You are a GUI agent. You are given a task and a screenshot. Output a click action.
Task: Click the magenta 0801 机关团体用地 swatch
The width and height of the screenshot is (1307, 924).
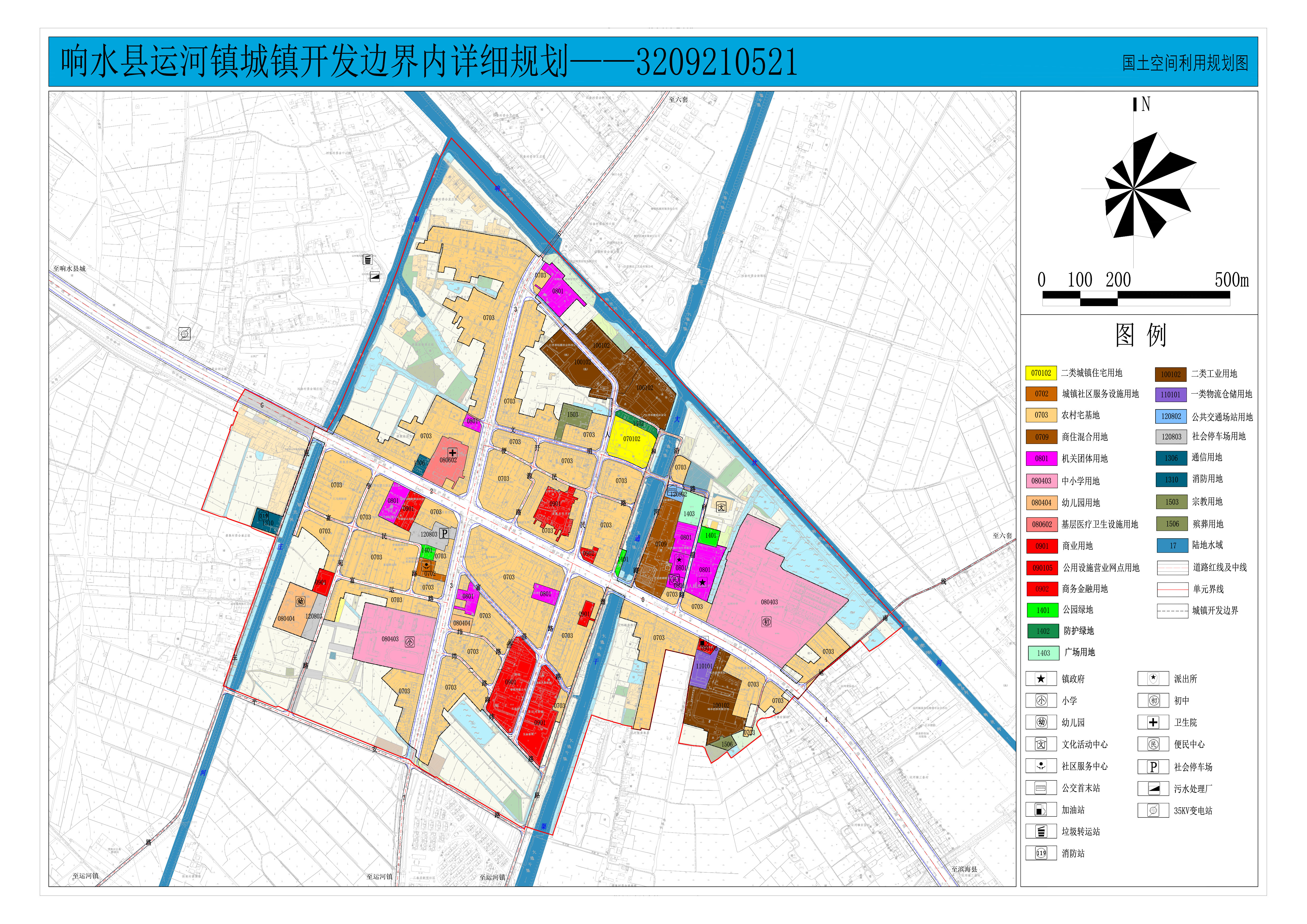coord(1041,458)
